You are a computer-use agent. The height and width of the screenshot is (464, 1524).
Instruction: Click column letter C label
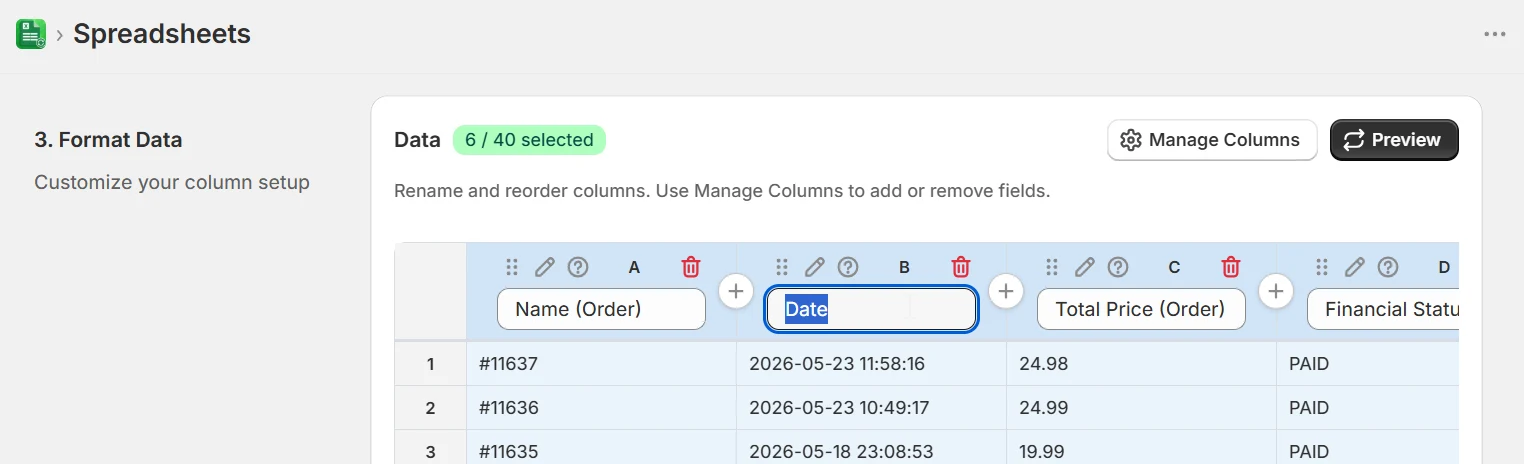pyautogui.click(x=1174, y=267)
